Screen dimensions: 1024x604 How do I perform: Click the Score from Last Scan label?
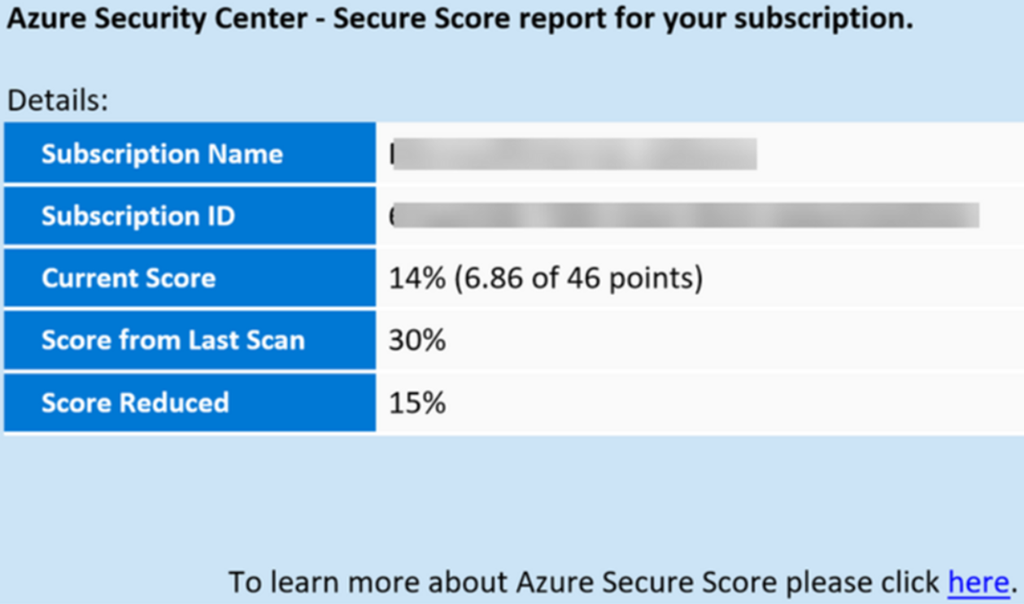tap(172, 340)
